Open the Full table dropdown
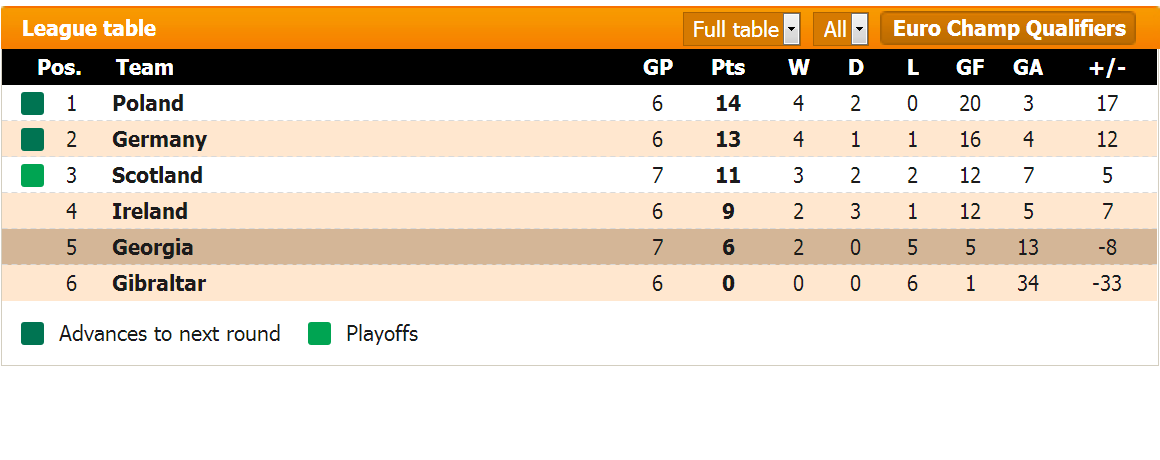This screenshot has width=1160, height=460. pyautogui.click(x=742, y=29)
